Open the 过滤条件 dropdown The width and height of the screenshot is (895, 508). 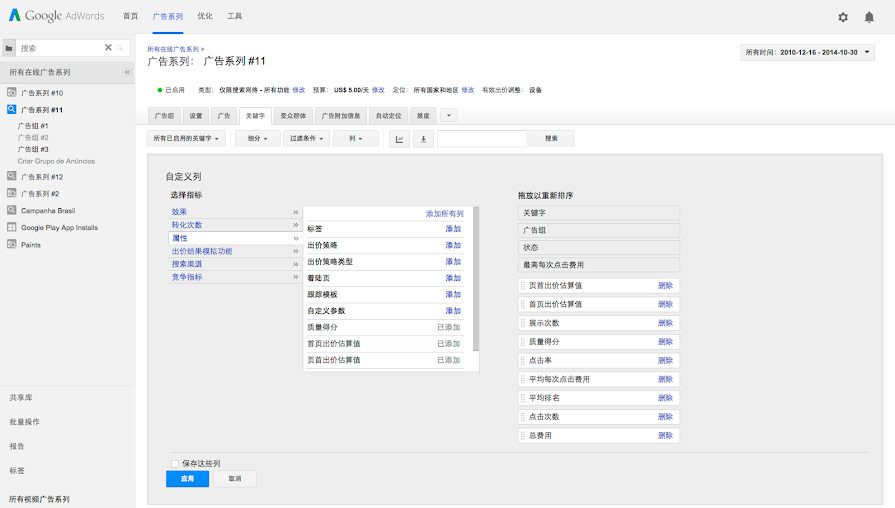click(x=305, y=139)
